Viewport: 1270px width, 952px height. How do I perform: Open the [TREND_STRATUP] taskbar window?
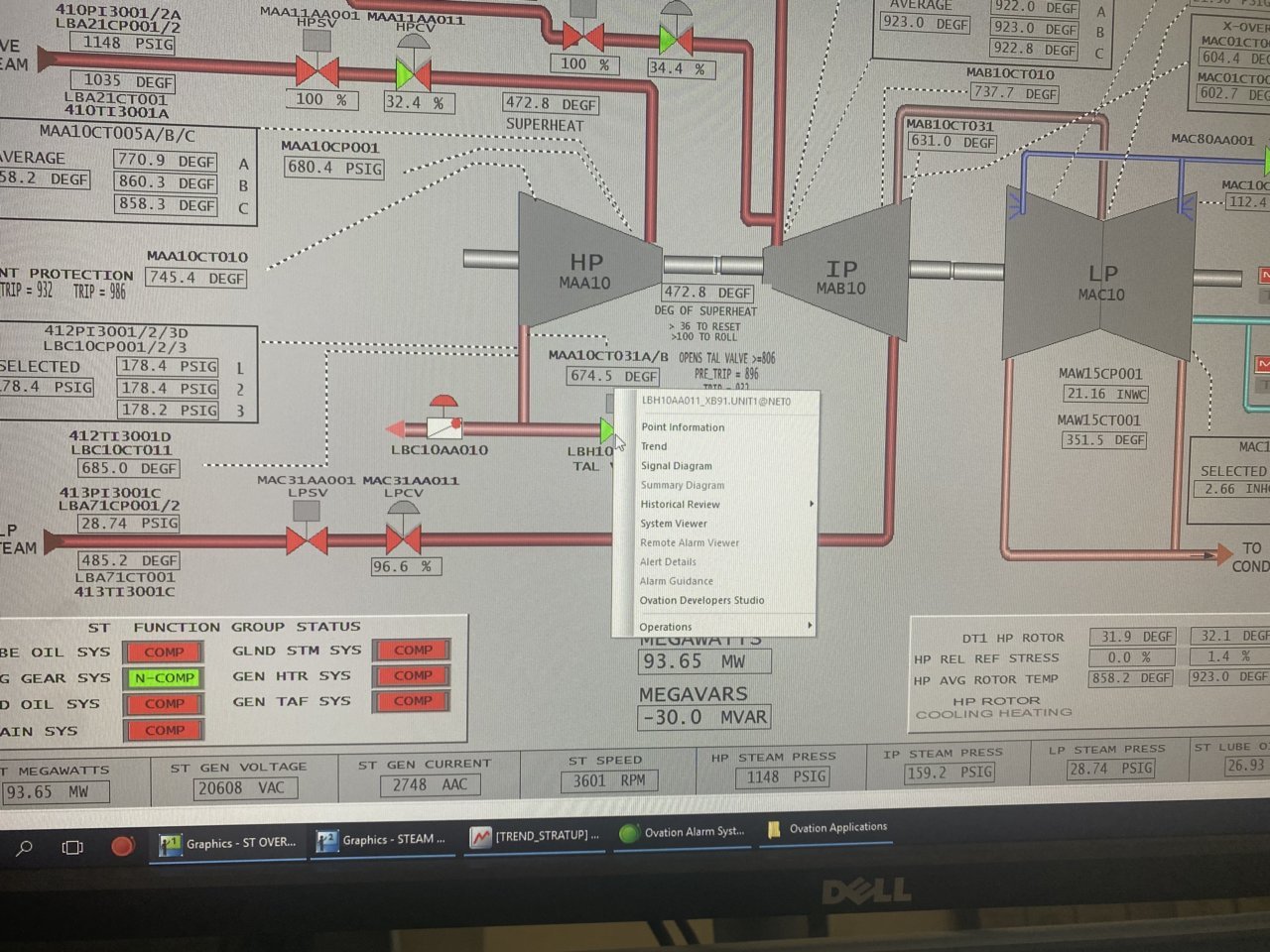coord(535,836)
